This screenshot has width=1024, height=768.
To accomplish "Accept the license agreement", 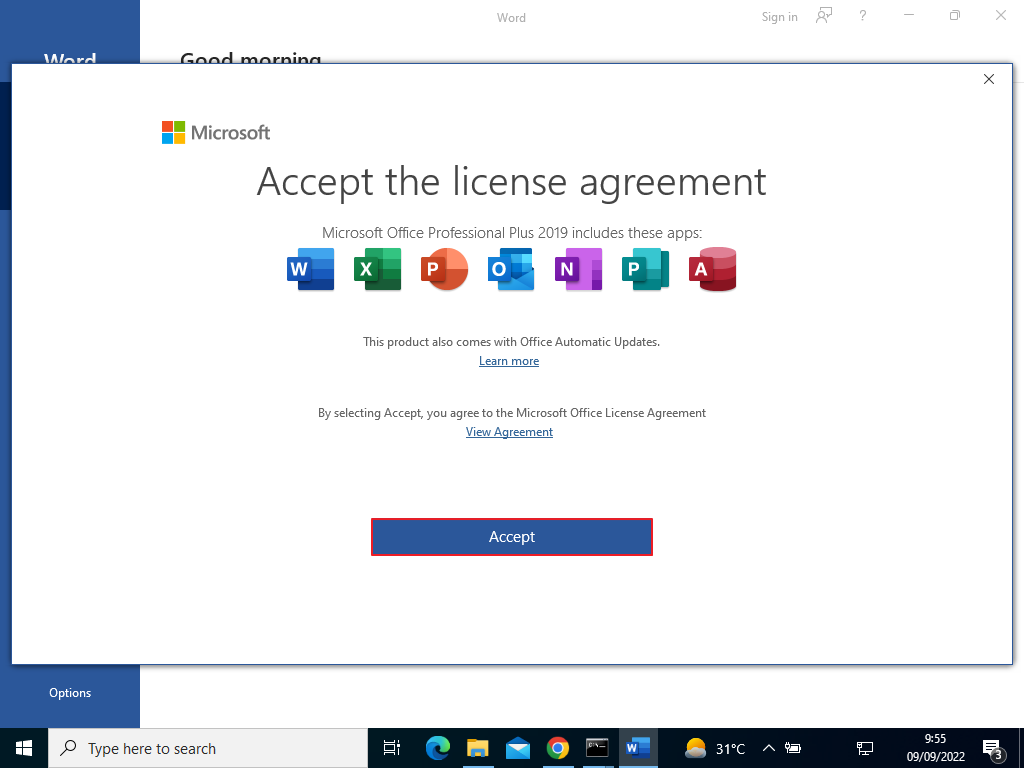I will [x=512, y=537].
